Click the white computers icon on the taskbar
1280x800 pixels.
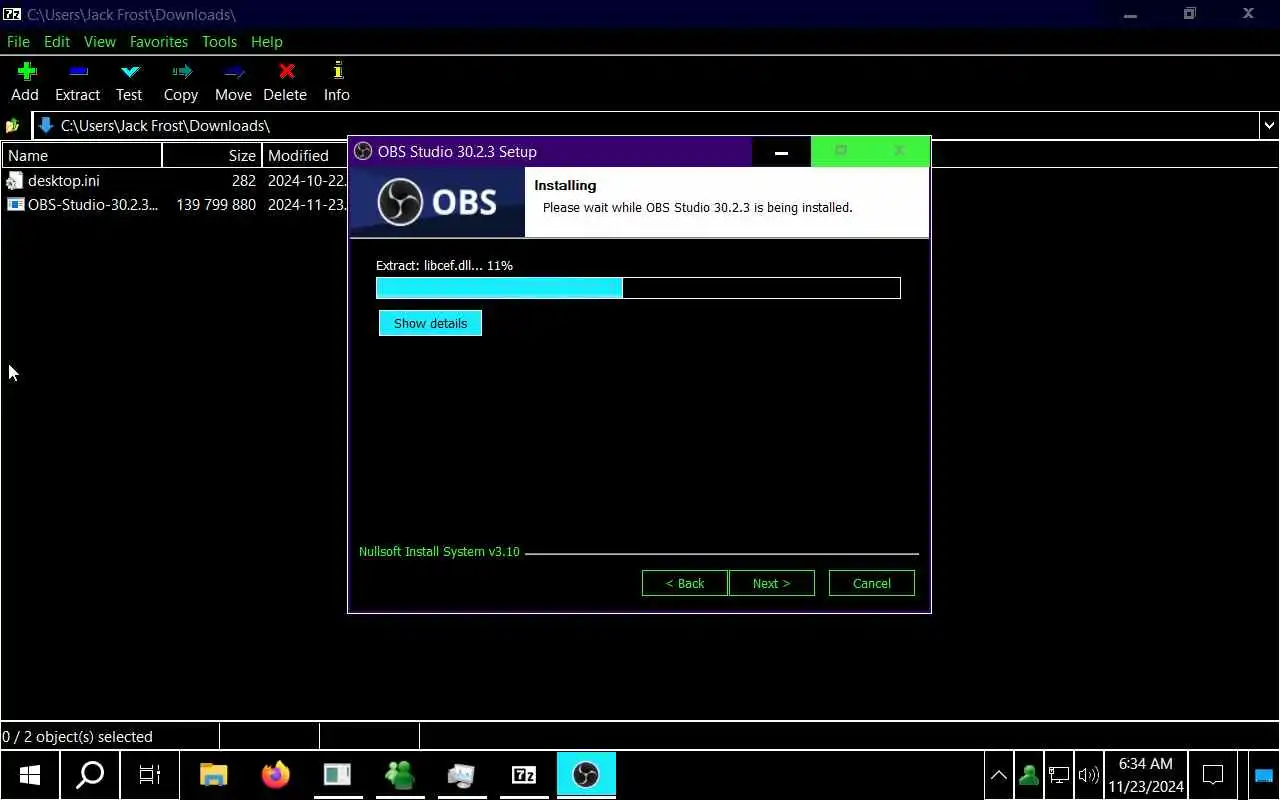(x=462, y=774)
